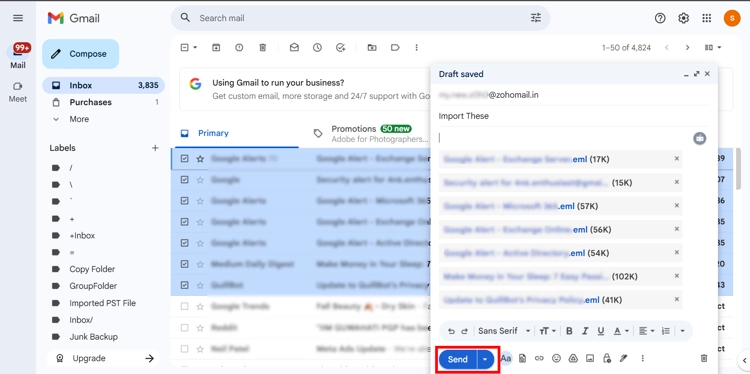Open the Inbox folder

(x=103, y=86)
